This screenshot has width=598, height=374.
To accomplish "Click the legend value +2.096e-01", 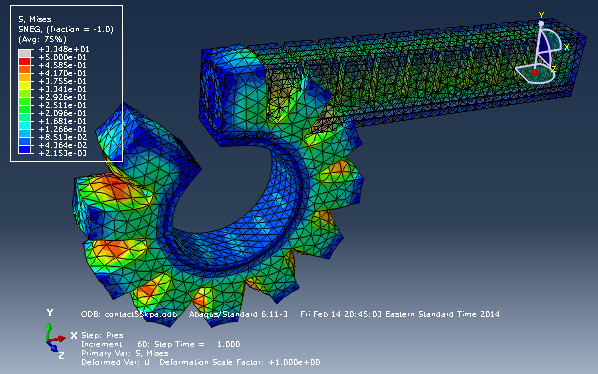I will tap(63, 113).
